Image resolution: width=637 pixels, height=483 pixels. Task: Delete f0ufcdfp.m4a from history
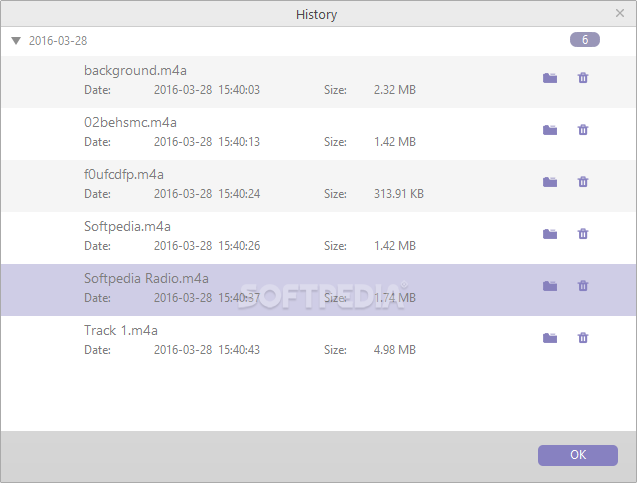coord(583,182)
